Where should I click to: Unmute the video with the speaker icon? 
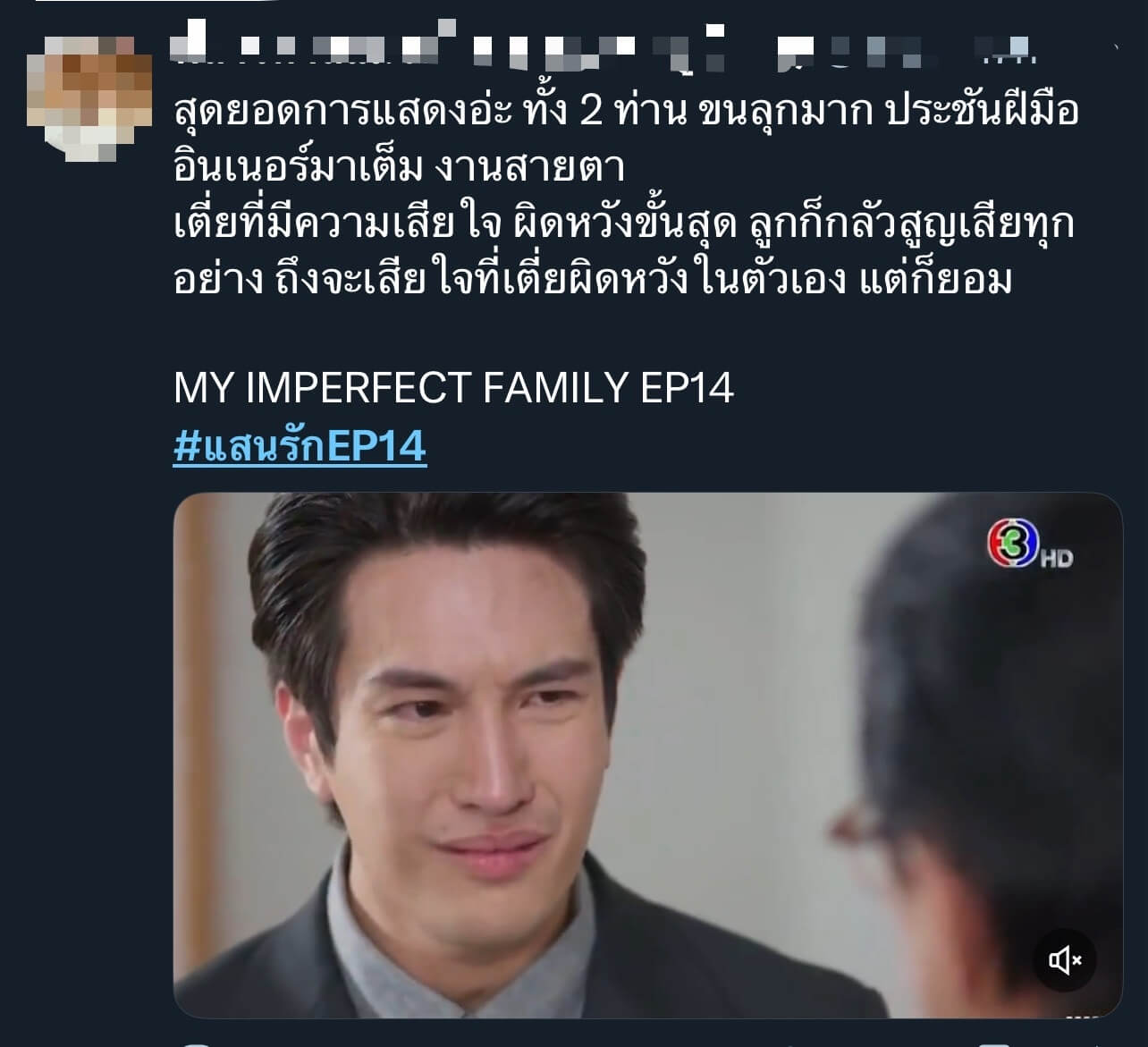coord(1065,960)
